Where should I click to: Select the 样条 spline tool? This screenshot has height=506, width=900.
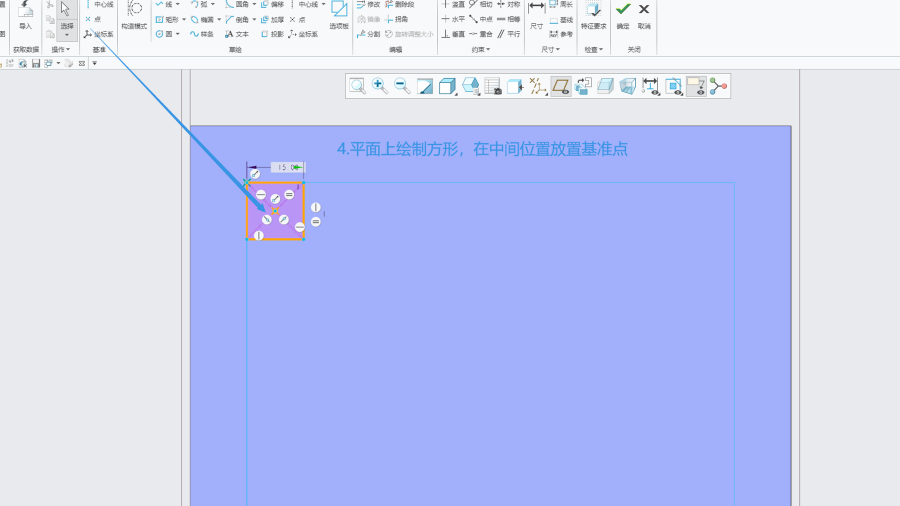coord(201,34)
